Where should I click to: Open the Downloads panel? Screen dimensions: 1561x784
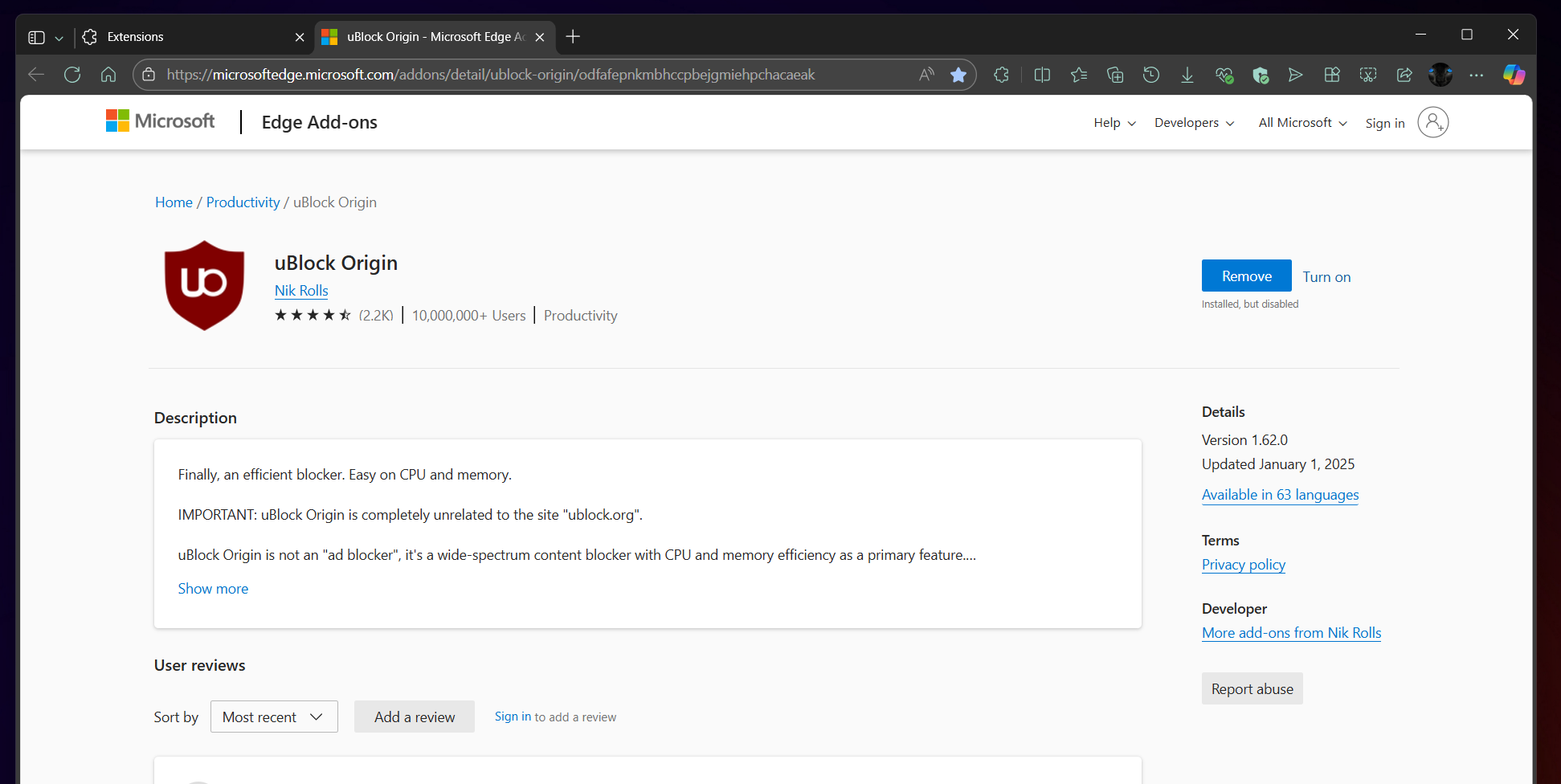(1187, 75)
